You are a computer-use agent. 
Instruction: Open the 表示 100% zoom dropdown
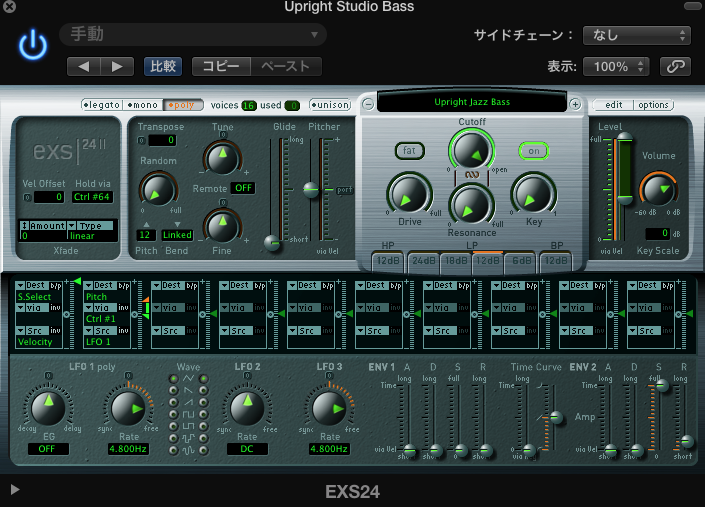[x=616, y=67]
